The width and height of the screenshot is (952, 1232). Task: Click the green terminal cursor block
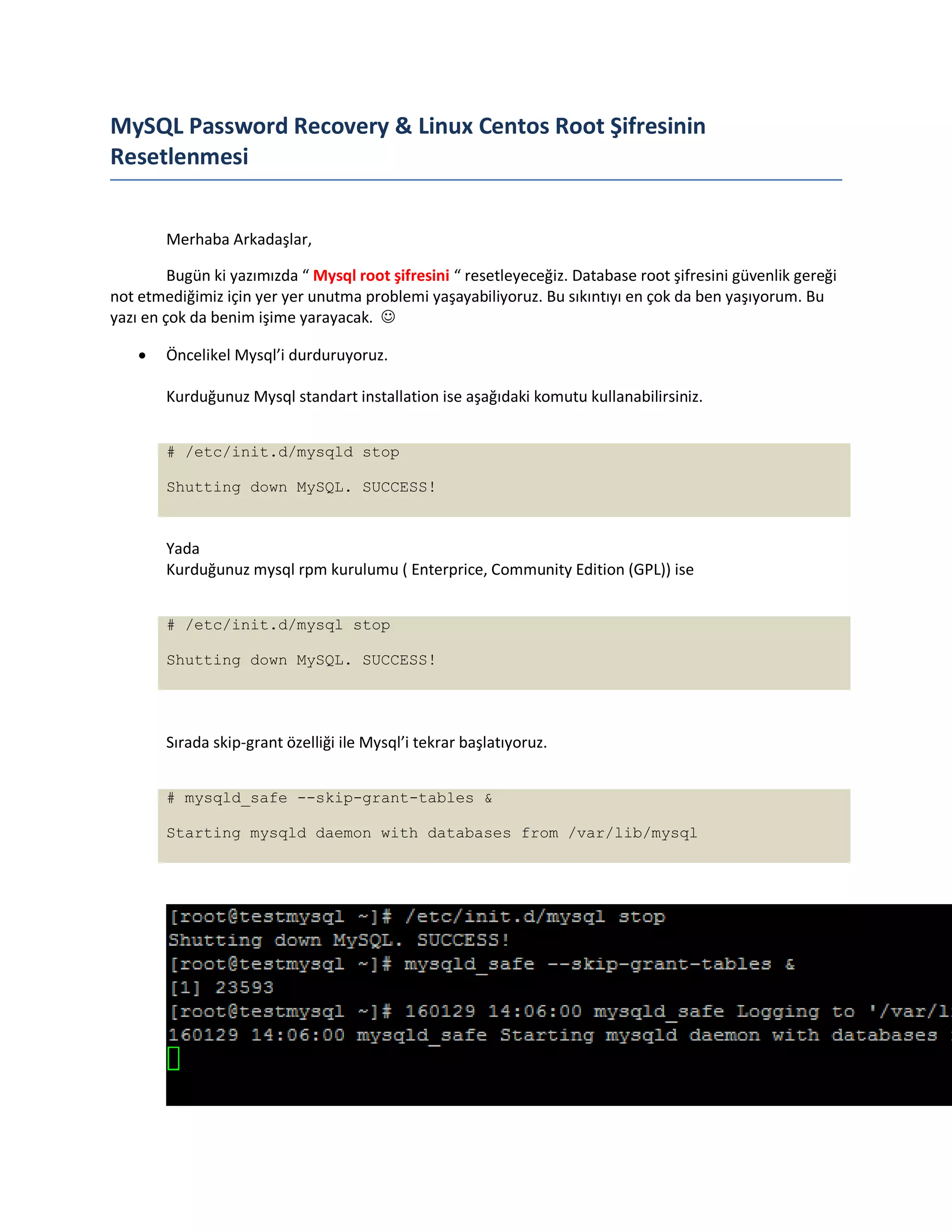click(174, 1058)
